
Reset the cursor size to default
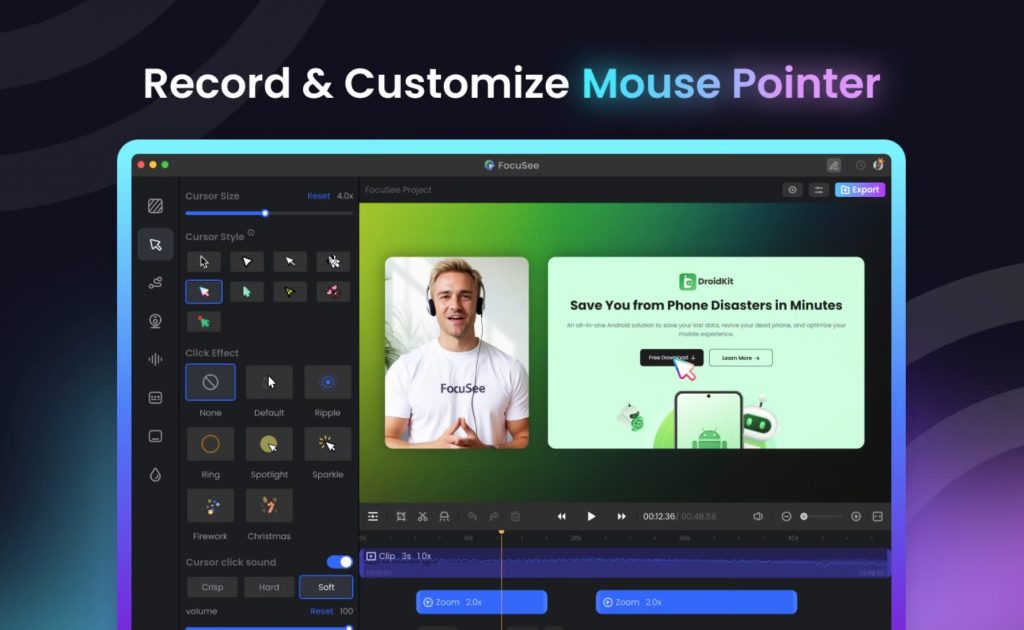[318, 196]
